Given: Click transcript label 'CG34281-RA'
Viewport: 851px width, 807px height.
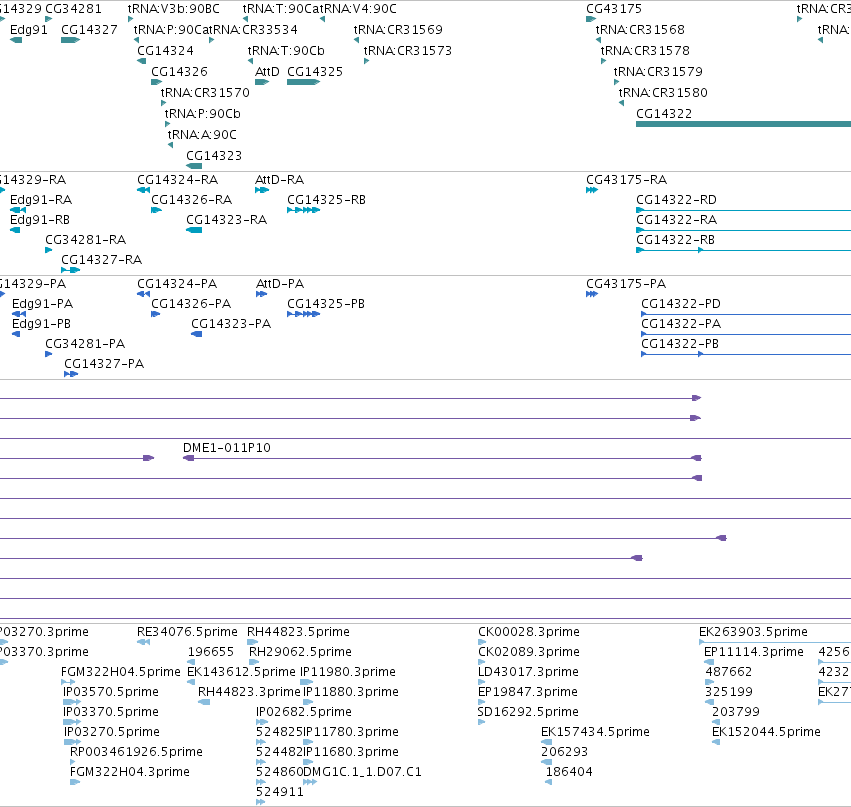Looking at the screenshot, I should click(86, 239).
